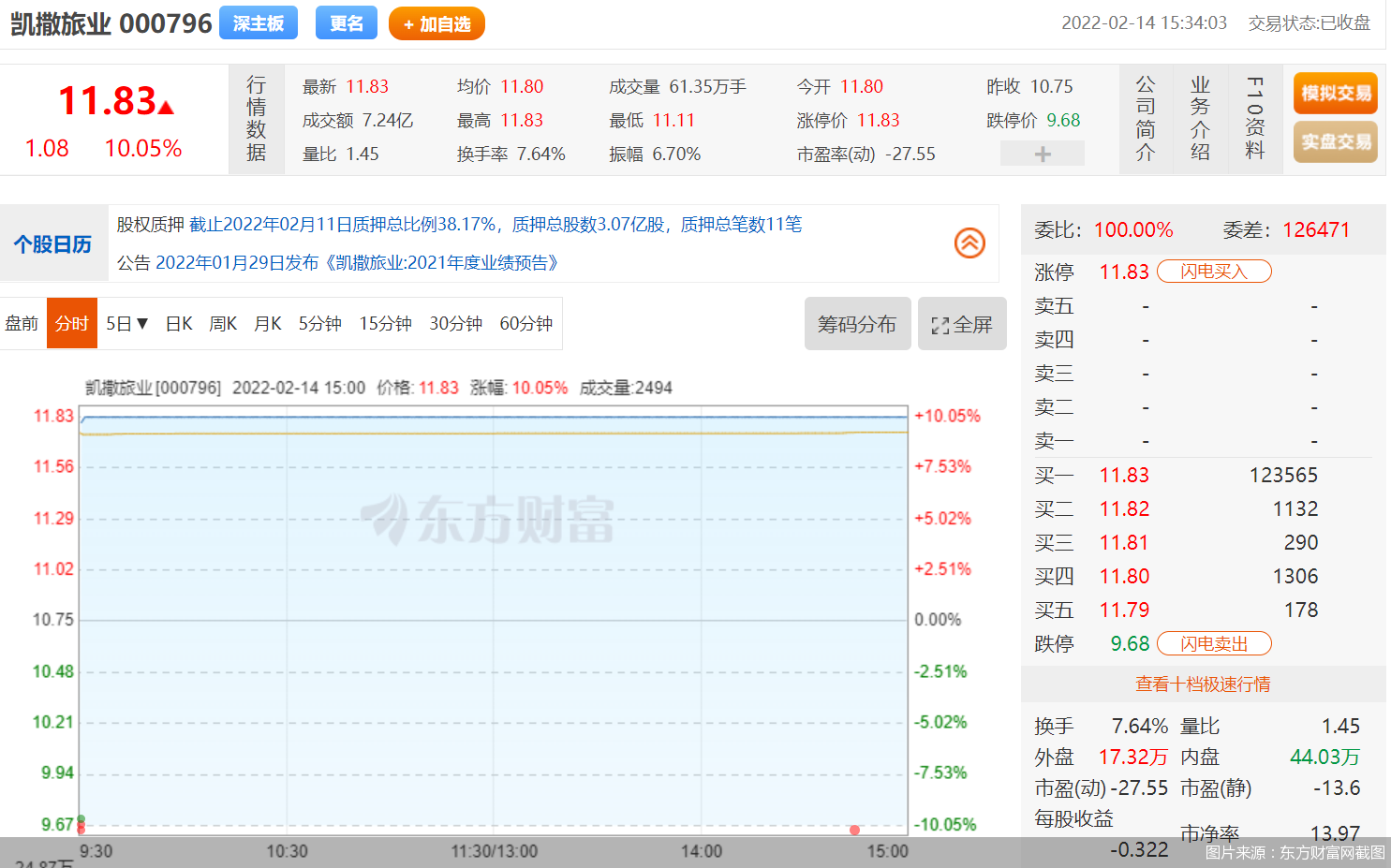
Task: Click 查看十档极速行情 link
Action: coord(1203,684)
